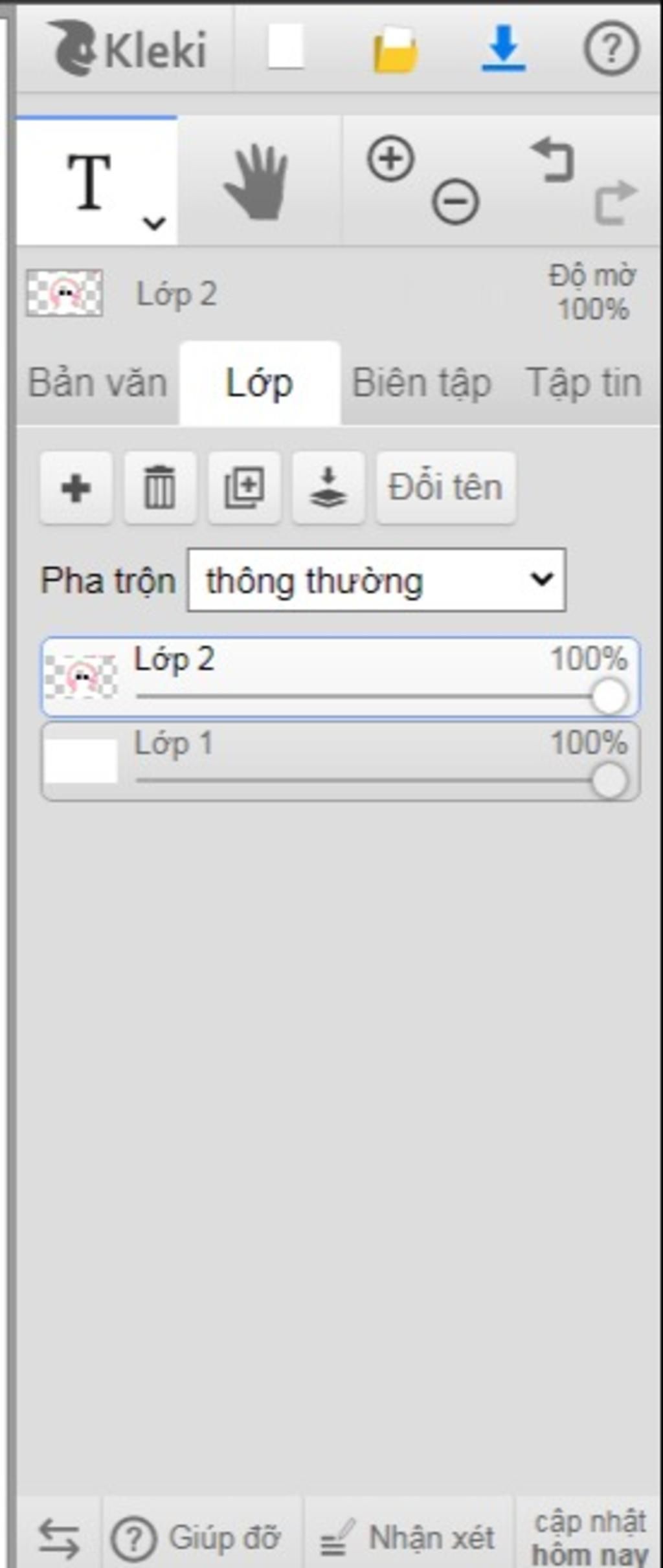This screenshot has height=1568, width=663.
Task: Select the Lớp 1 layer thumbnail
Action: 81,761
